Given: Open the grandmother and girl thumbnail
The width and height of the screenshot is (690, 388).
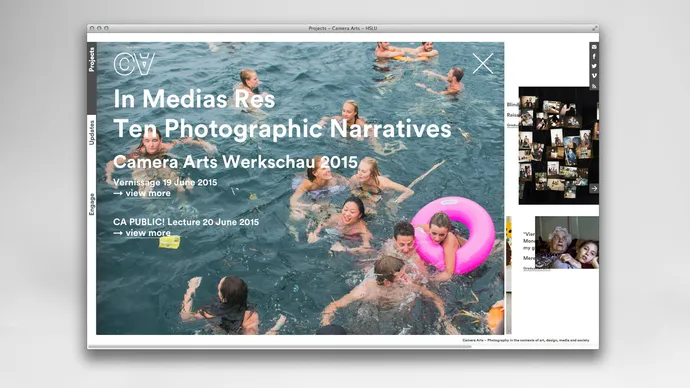Looking at the screenshot, I should coord(567,242).
